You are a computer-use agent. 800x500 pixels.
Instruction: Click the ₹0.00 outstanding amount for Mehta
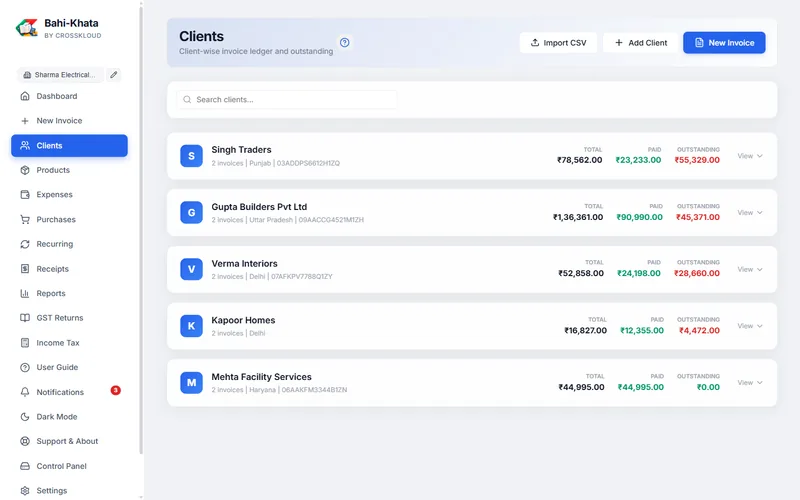click(x=708, y=387)
